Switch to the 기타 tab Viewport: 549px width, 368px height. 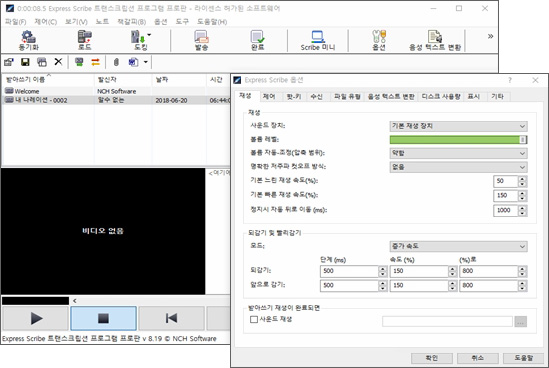click(x=497, y=97)
